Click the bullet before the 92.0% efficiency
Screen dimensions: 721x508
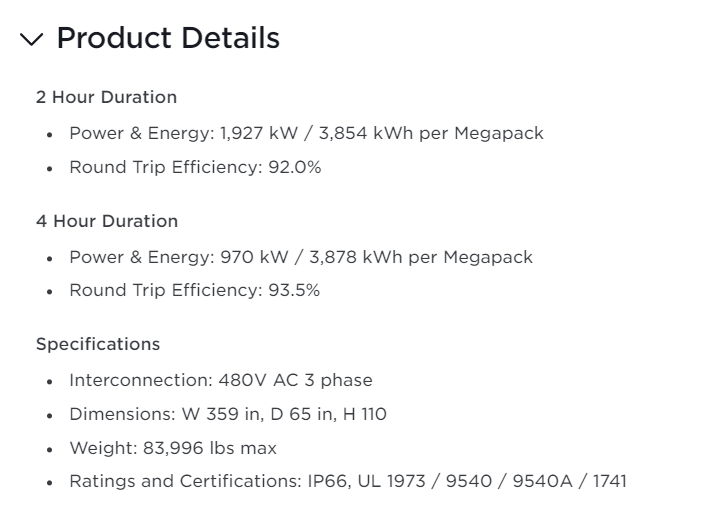click(50, 168)
